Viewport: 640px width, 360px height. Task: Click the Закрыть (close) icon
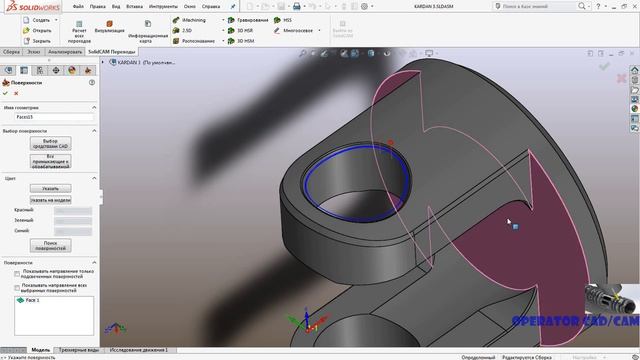point(27,41)
